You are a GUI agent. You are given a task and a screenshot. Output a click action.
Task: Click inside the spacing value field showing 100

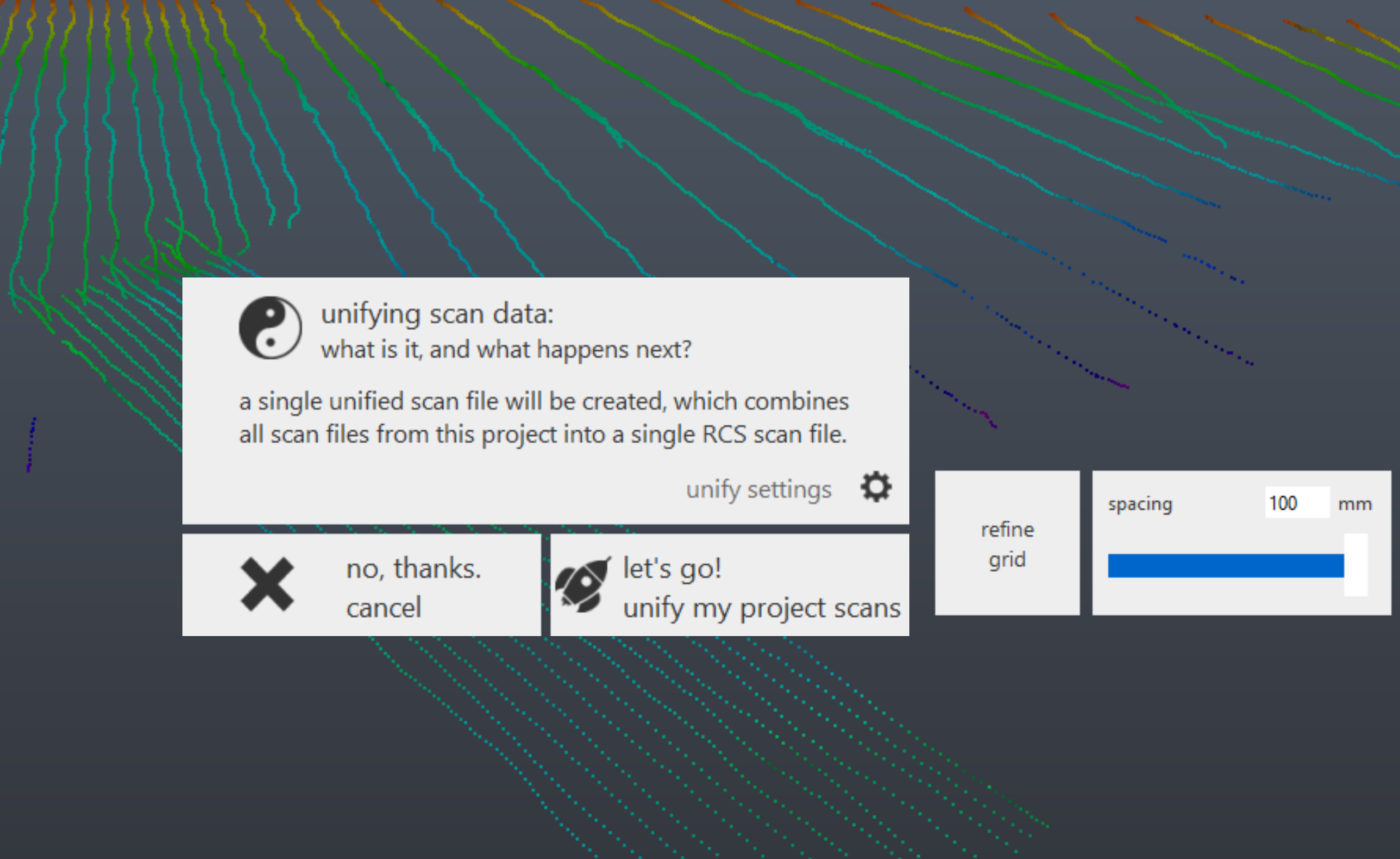coord(1297,503)
